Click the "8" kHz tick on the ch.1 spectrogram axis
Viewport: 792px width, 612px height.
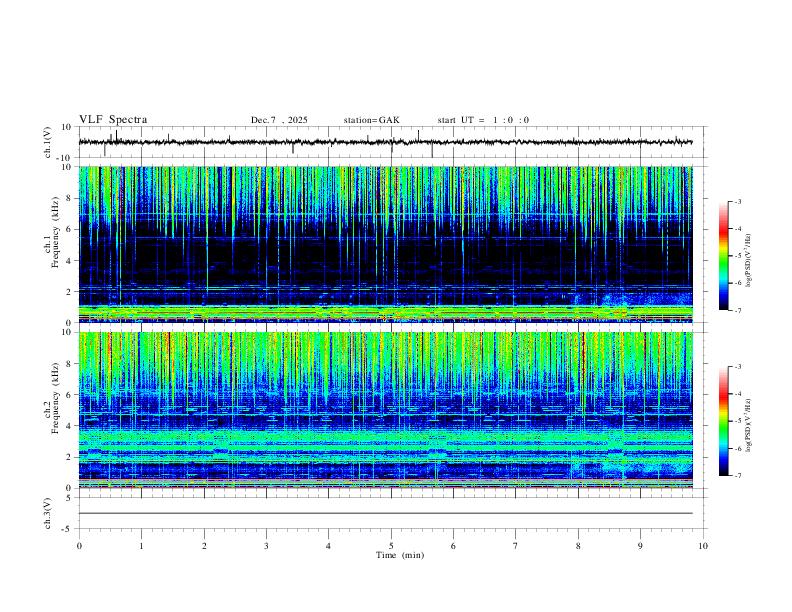click(70, 198)
